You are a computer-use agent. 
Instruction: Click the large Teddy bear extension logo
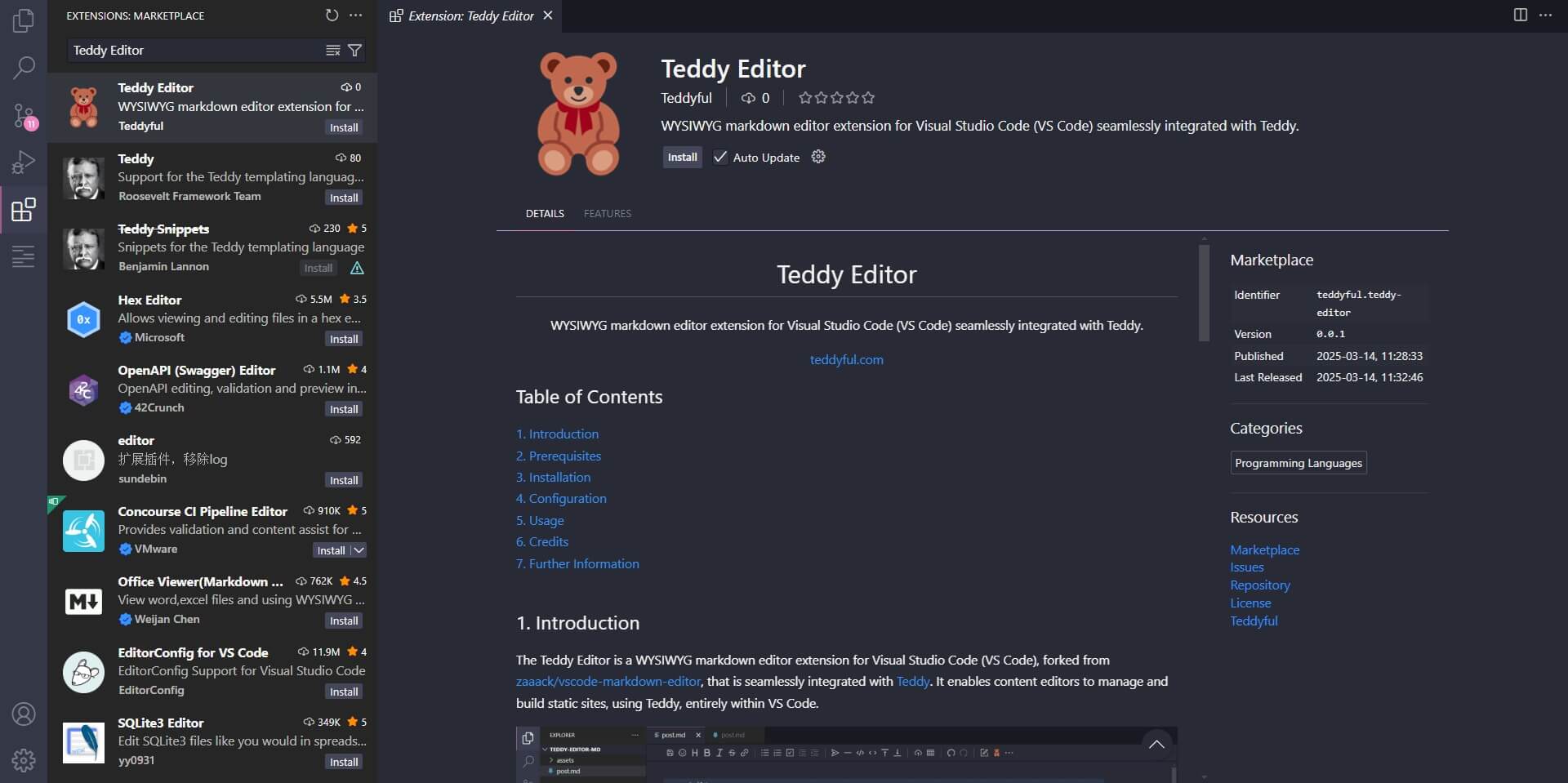point(578,113)
